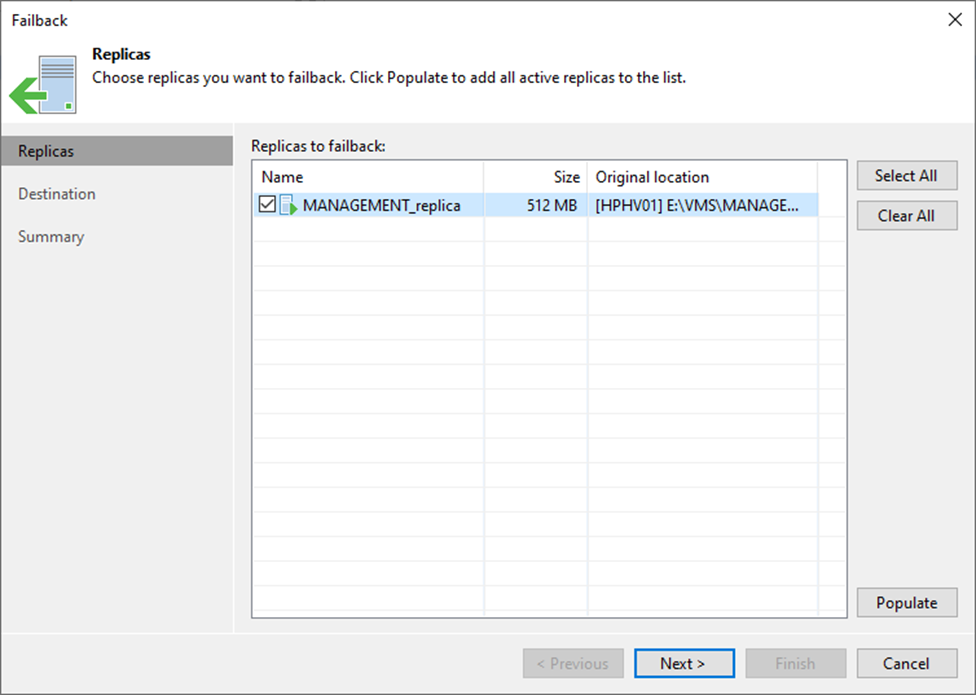Click the [HPHV01] E:\VMS original location cell
This screenshot has width=976, height=695.
697,205
